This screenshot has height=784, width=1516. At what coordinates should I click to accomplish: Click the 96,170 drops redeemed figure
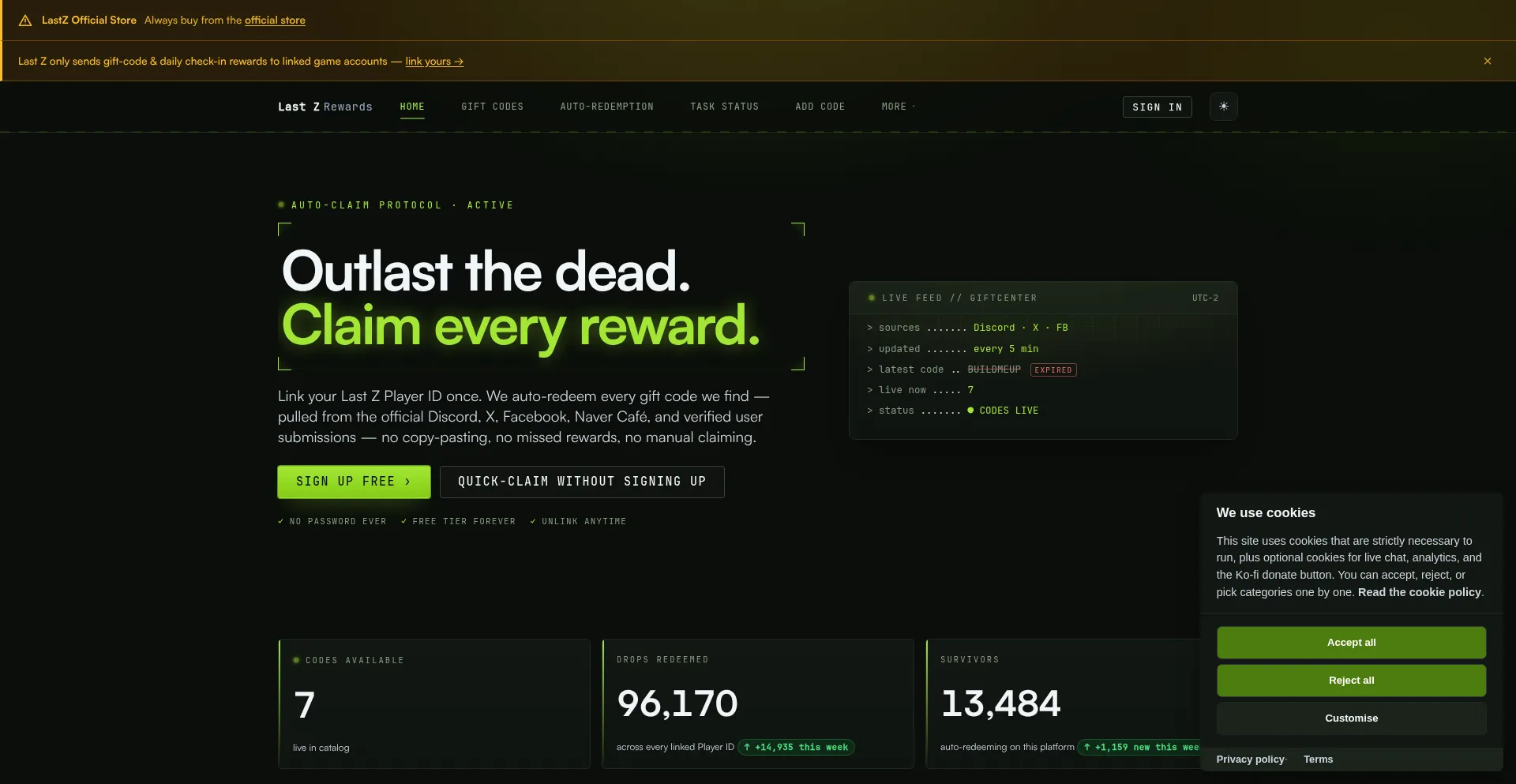coord(677,703)
